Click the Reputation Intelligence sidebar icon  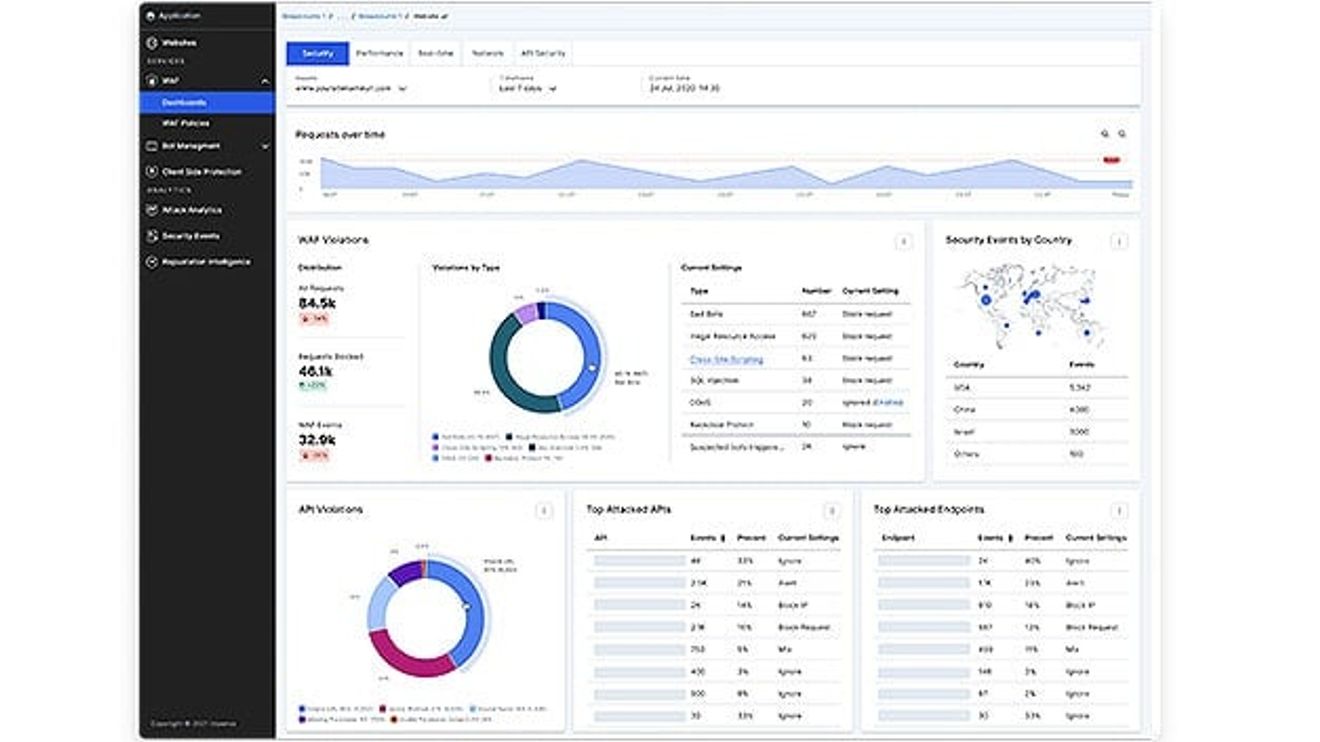tap(152, 262)
